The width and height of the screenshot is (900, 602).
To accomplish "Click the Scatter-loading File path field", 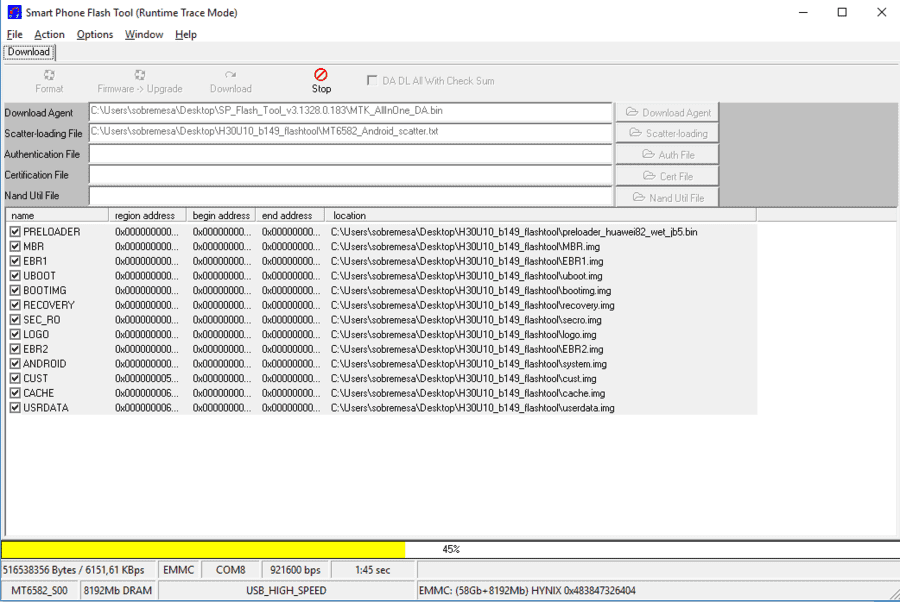I will pos(351,132).
